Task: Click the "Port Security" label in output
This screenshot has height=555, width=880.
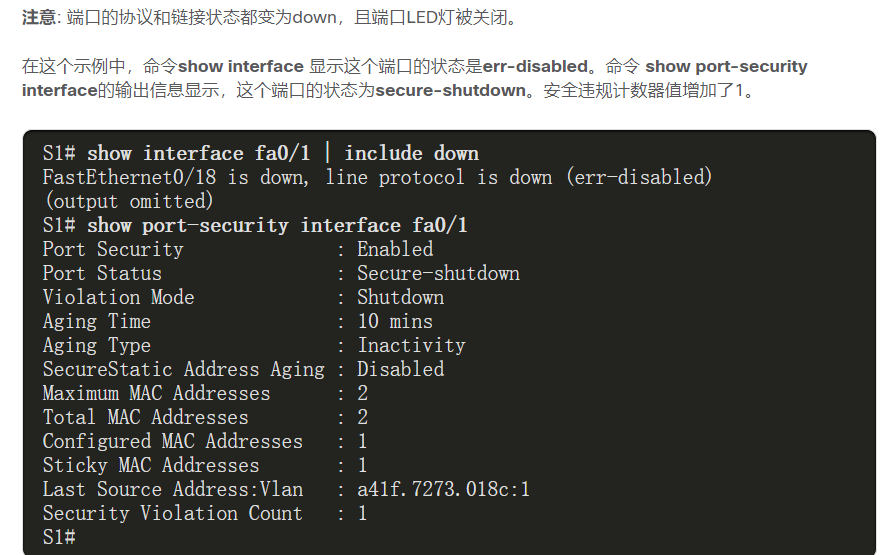Action: click(x=113, y=249)
